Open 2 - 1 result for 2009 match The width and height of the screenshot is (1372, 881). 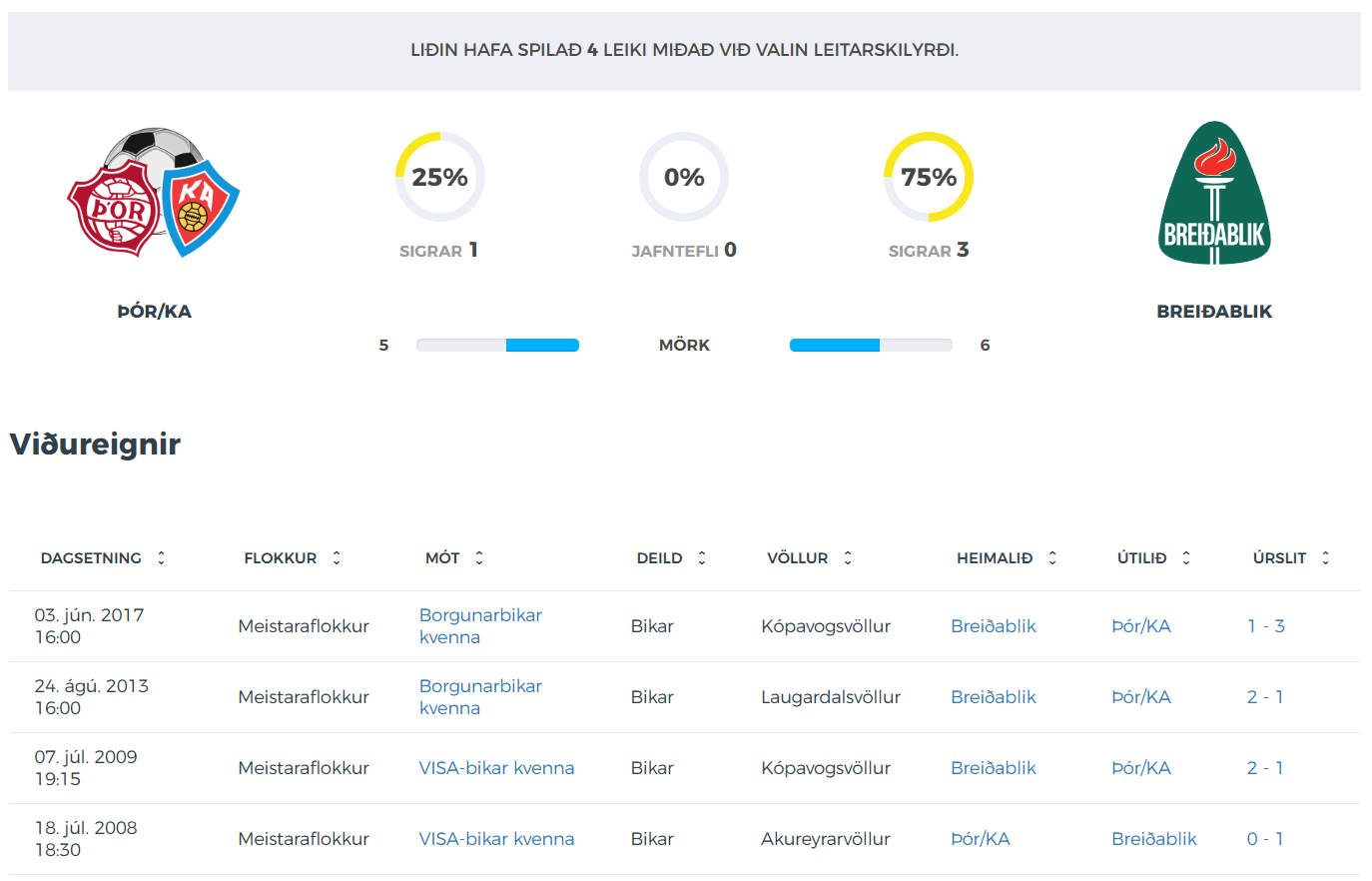(1265, 768)
